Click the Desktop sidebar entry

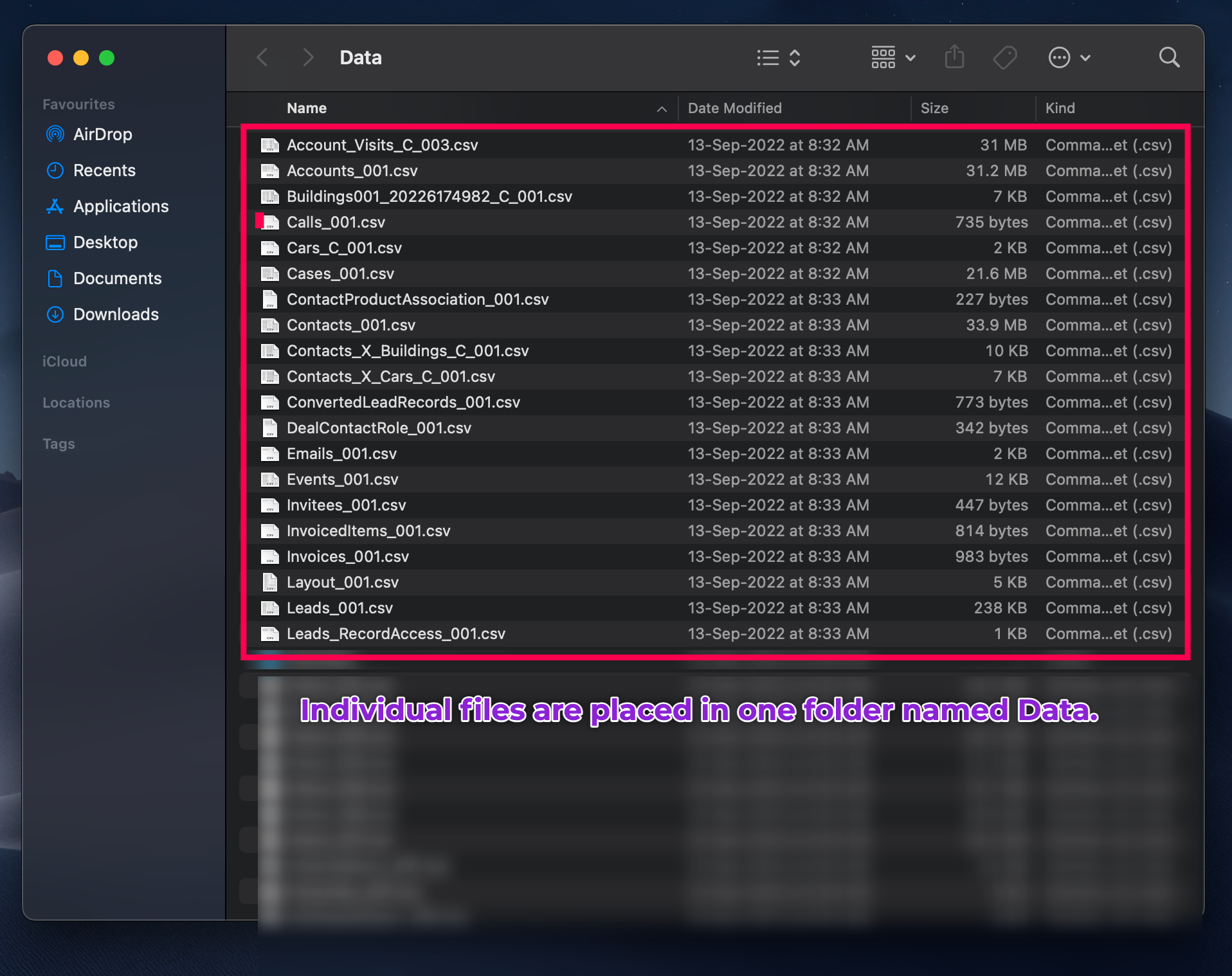coord(105,242)
